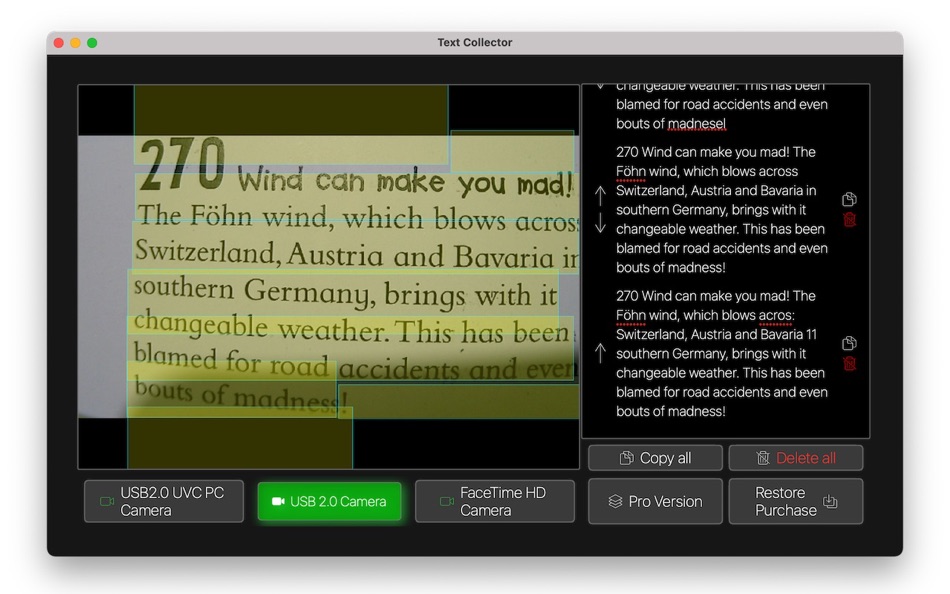The image size is (950, 594).
Task: Click the misspelled word 'madnesel' in the first entry
Action: (x=697, y=124)
